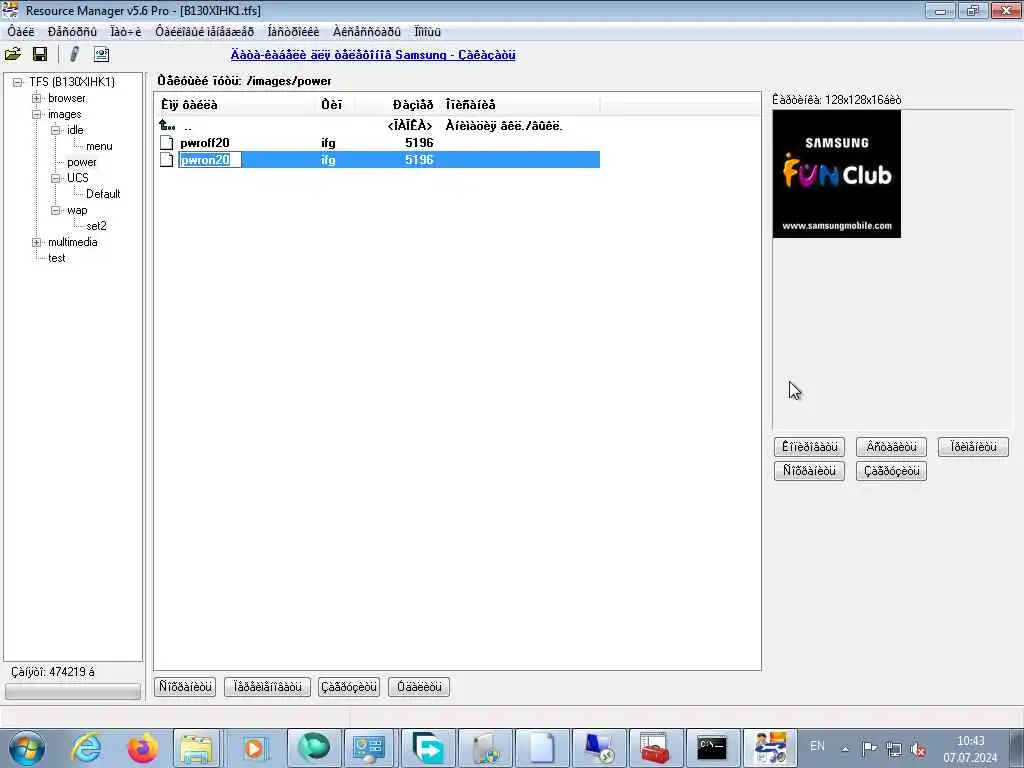1024x768 pixels.
Task: Click the floppy disk save icon
Action: point(40,54)
